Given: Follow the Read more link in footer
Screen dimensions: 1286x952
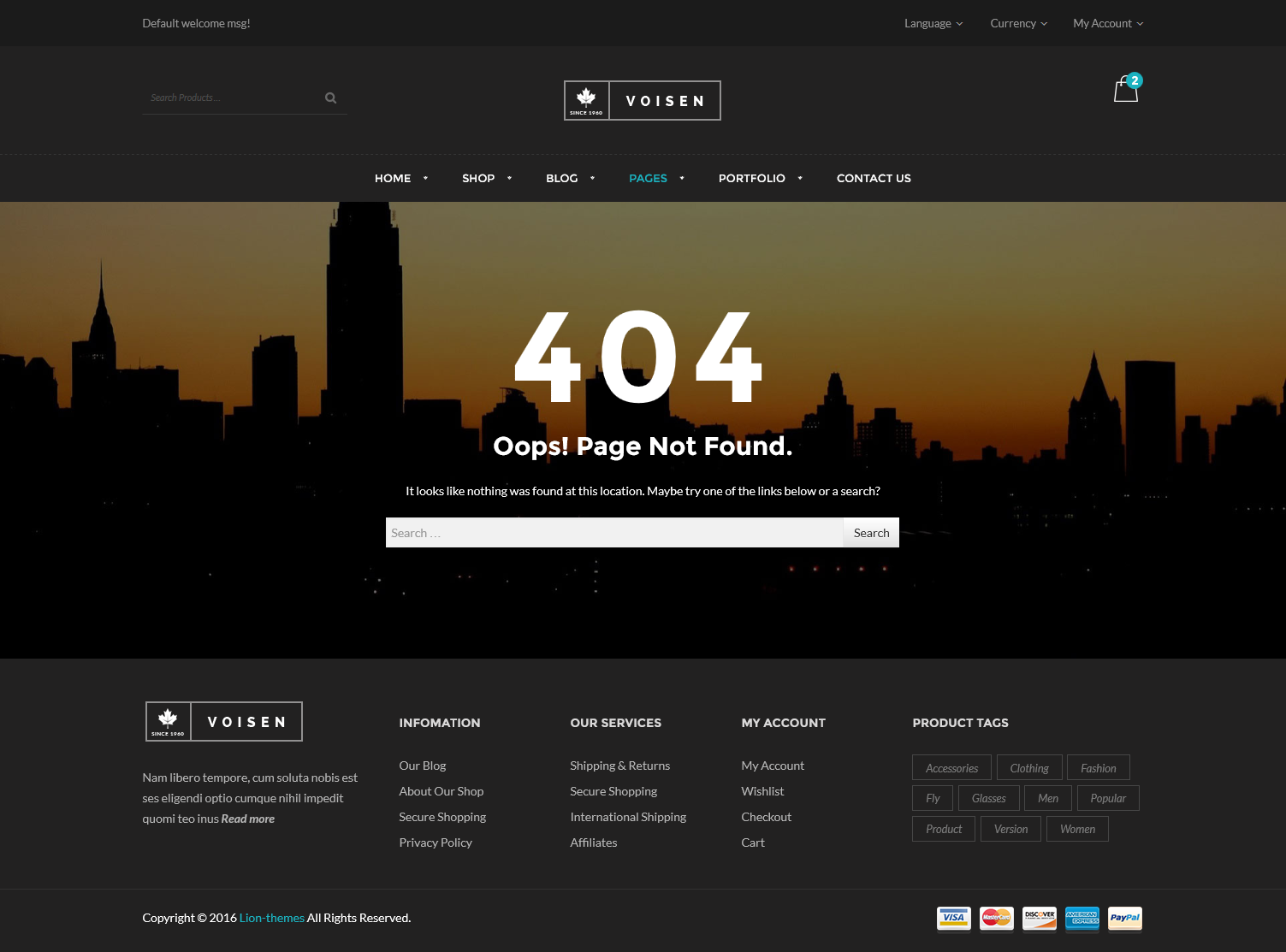Looking at the screenshot, I should (248, 819).
